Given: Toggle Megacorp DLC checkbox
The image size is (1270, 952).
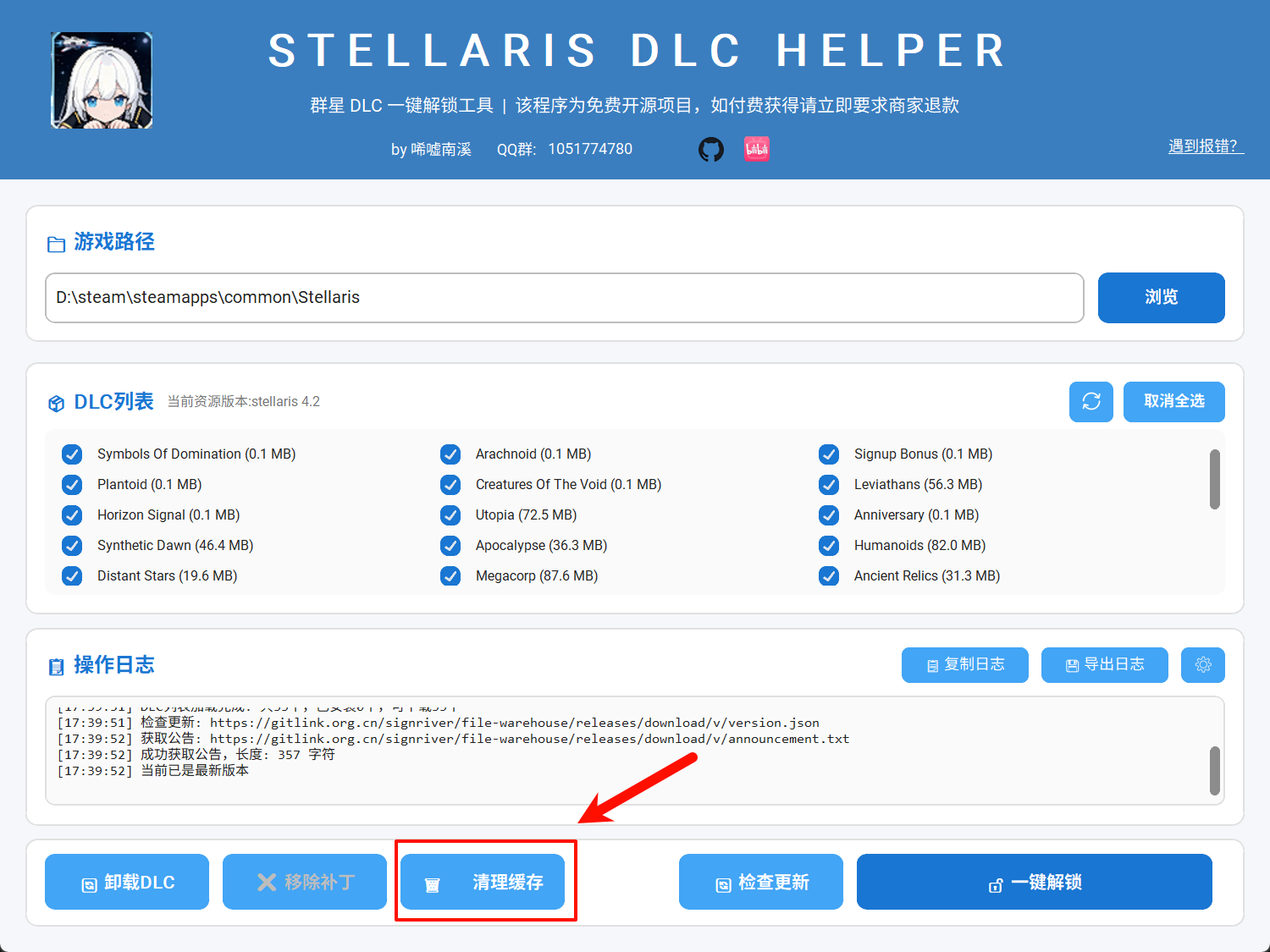Looking at the screenshot, I should coord(450,576).
